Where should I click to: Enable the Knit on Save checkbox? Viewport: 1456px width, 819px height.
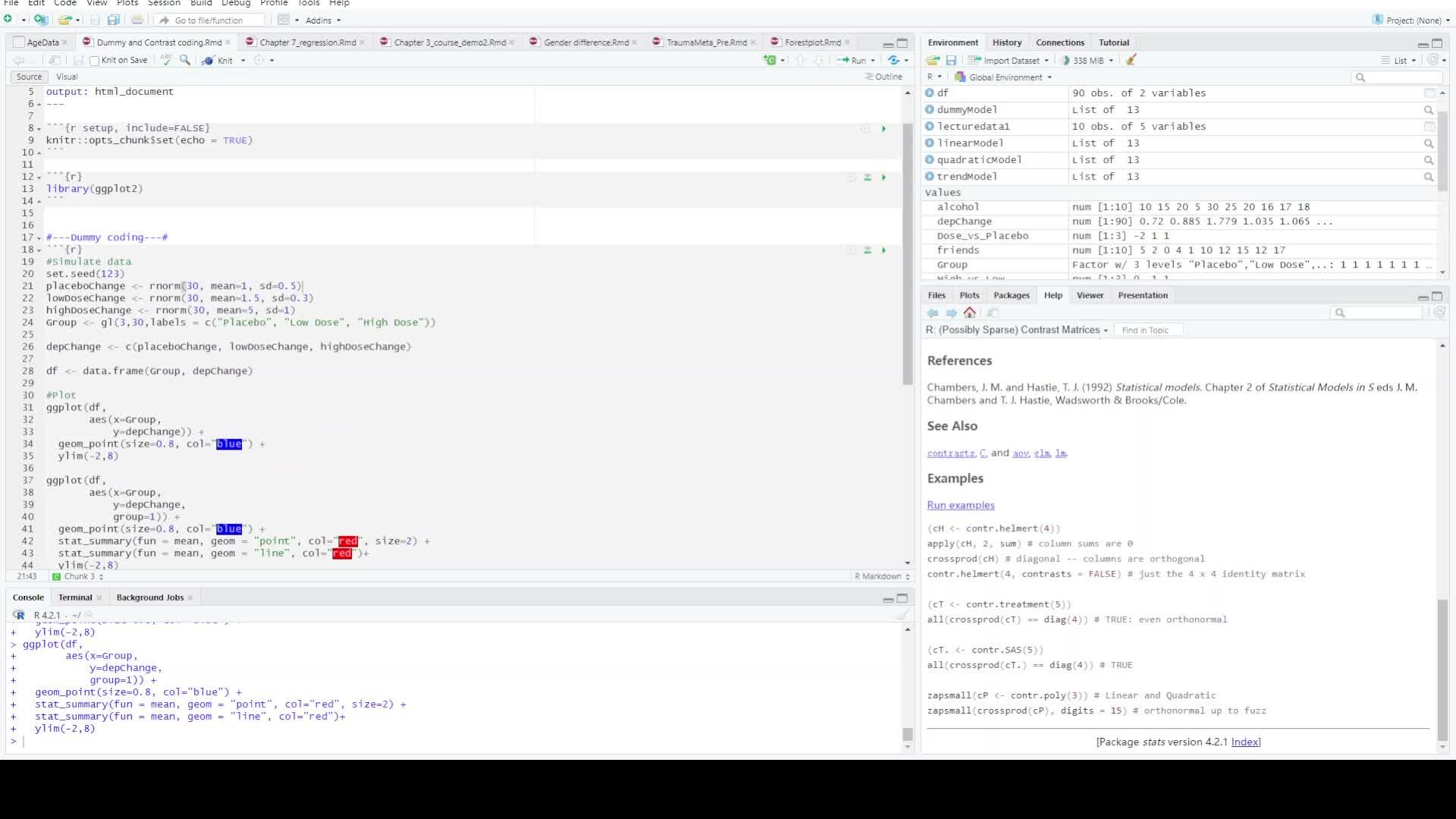coord(95,61)
